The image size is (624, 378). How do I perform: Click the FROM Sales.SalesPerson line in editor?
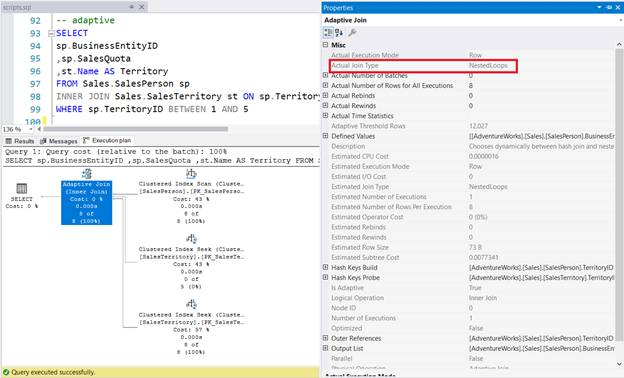click(x=123, y=84)
